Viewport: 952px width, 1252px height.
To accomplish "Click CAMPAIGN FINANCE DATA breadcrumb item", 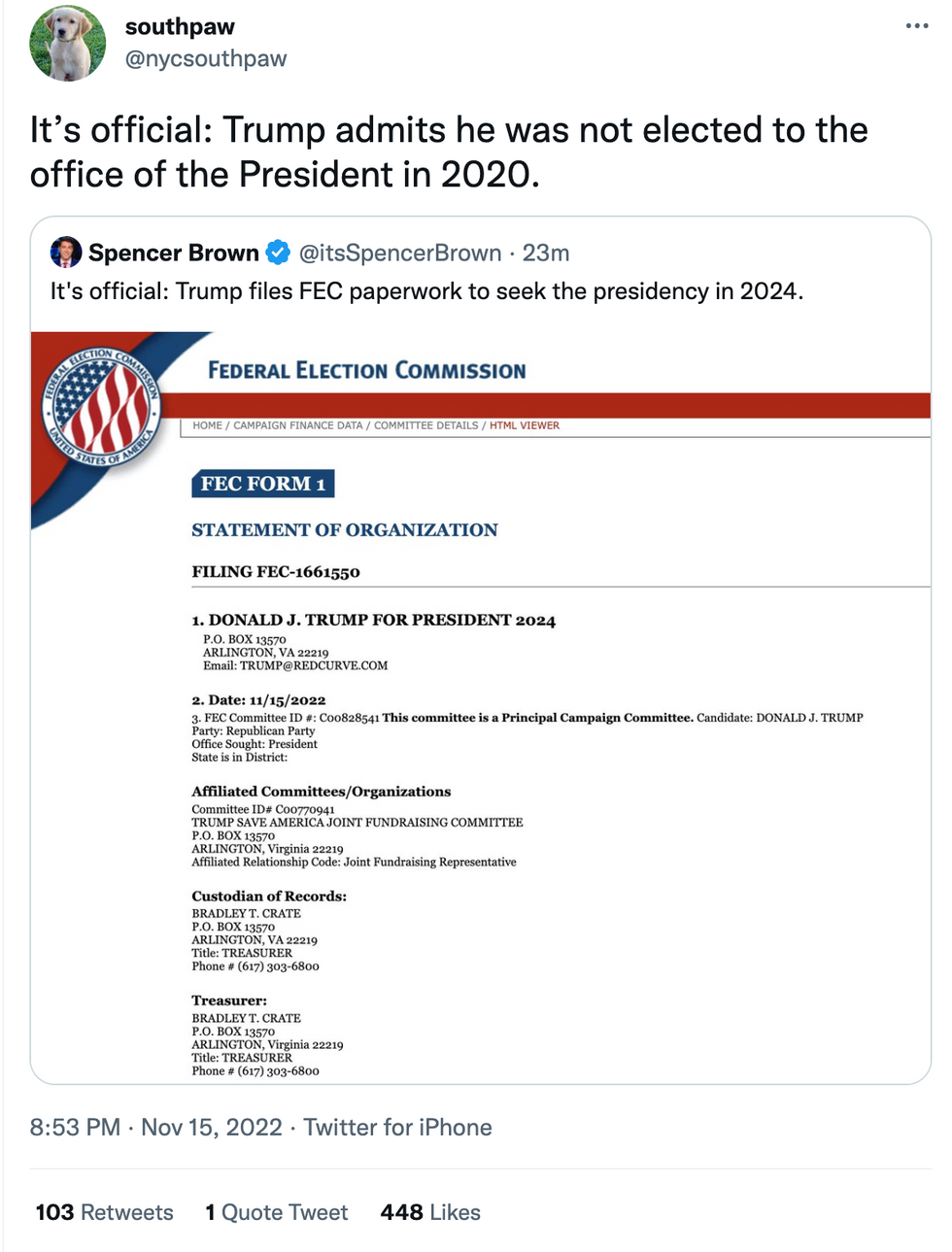I will [298, 425].
